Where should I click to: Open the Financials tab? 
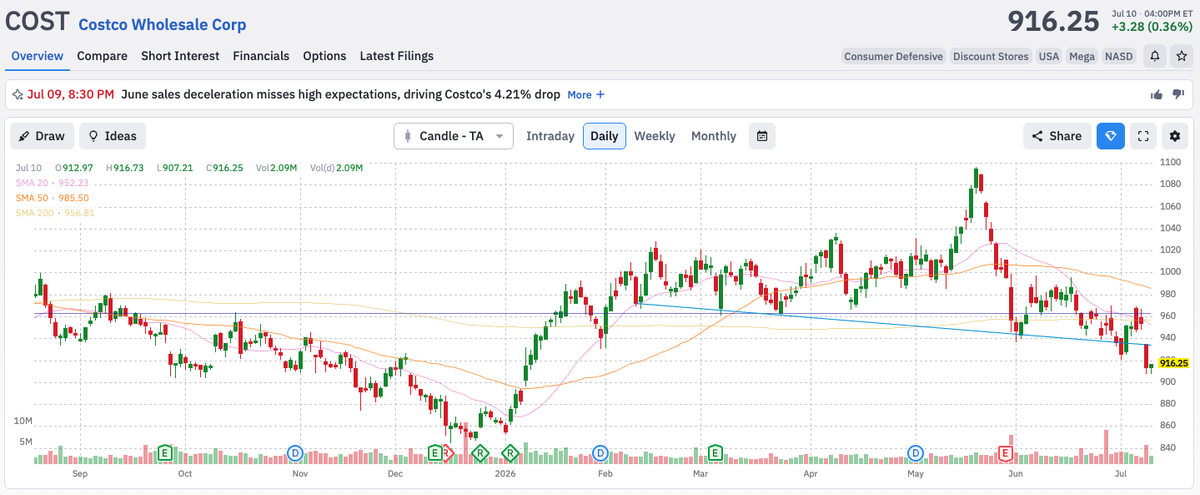click(x=261, y=56)
